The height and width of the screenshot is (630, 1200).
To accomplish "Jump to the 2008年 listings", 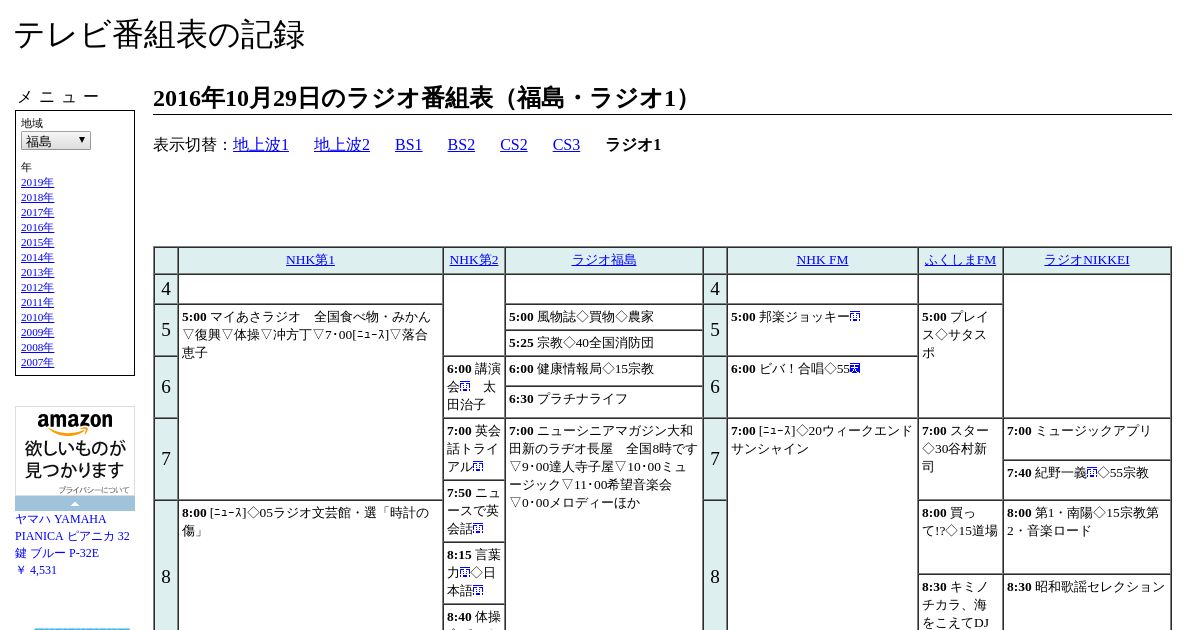I will (x=37, y=347).
